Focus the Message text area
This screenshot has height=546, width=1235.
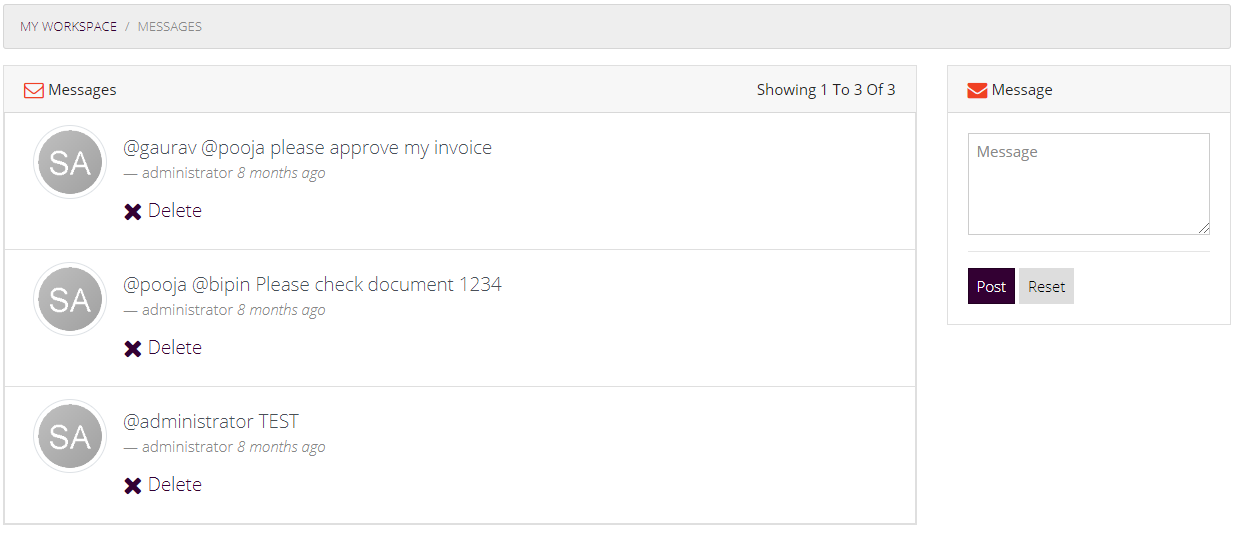[1089, 184]
